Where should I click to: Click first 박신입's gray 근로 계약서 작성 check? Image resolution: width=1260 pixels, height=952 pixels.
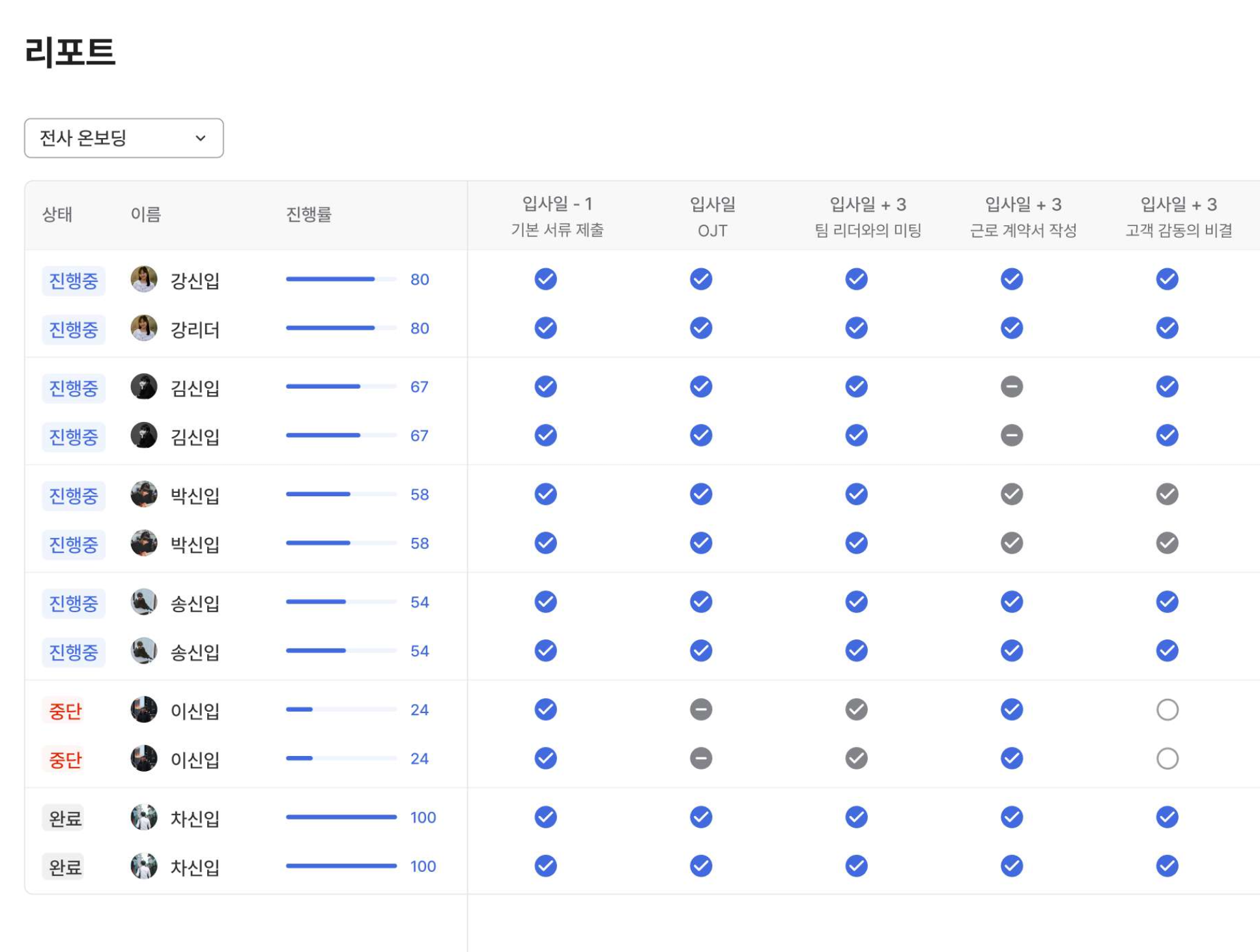[1011, 494]
